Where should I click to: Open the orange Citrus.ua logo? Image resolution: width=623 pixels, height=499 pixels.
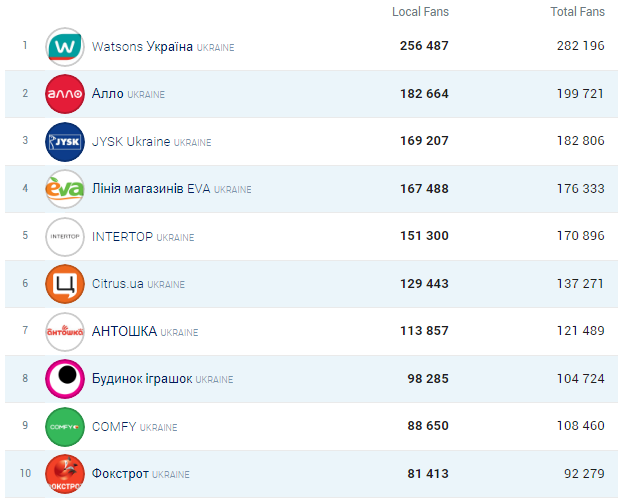click(65, 284)
